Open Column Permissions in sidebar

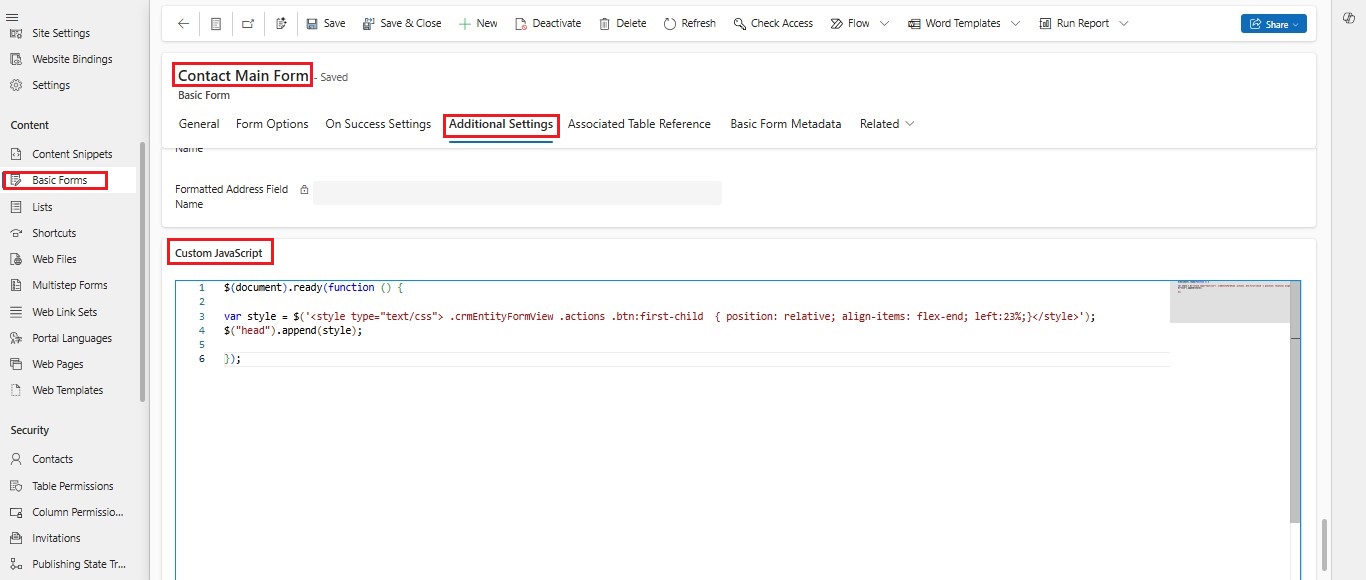[x=77, y=512]
